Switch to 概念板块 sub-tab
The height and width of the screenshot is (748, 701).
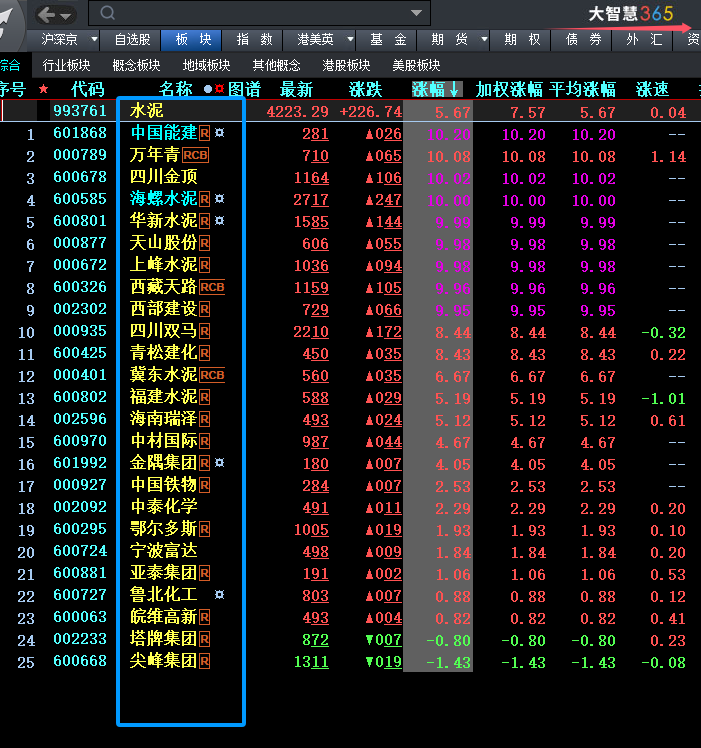click(x=136, y=65)
